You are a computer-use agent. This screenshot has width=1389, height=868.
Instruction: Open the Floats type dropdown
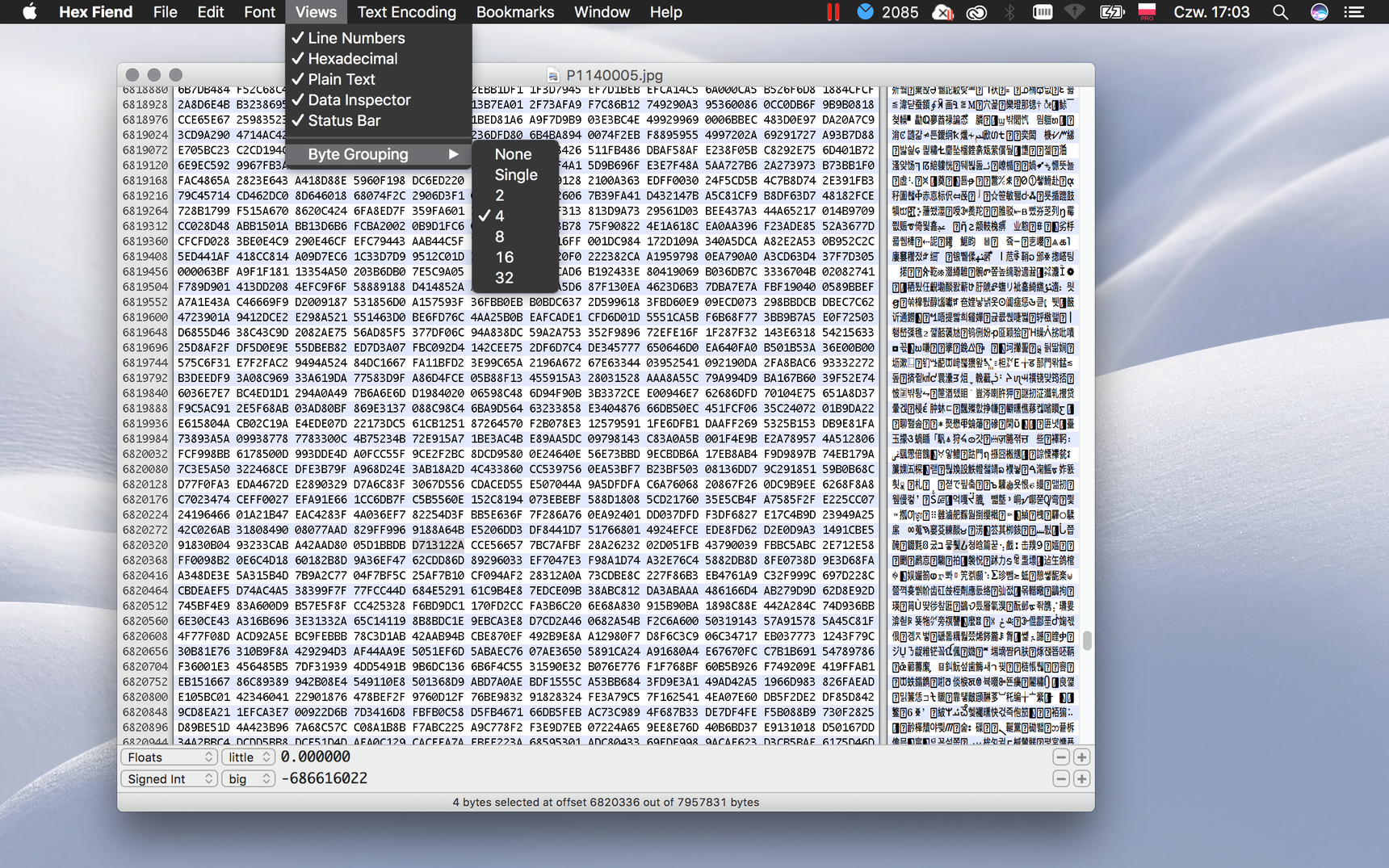tap(169, 757)
